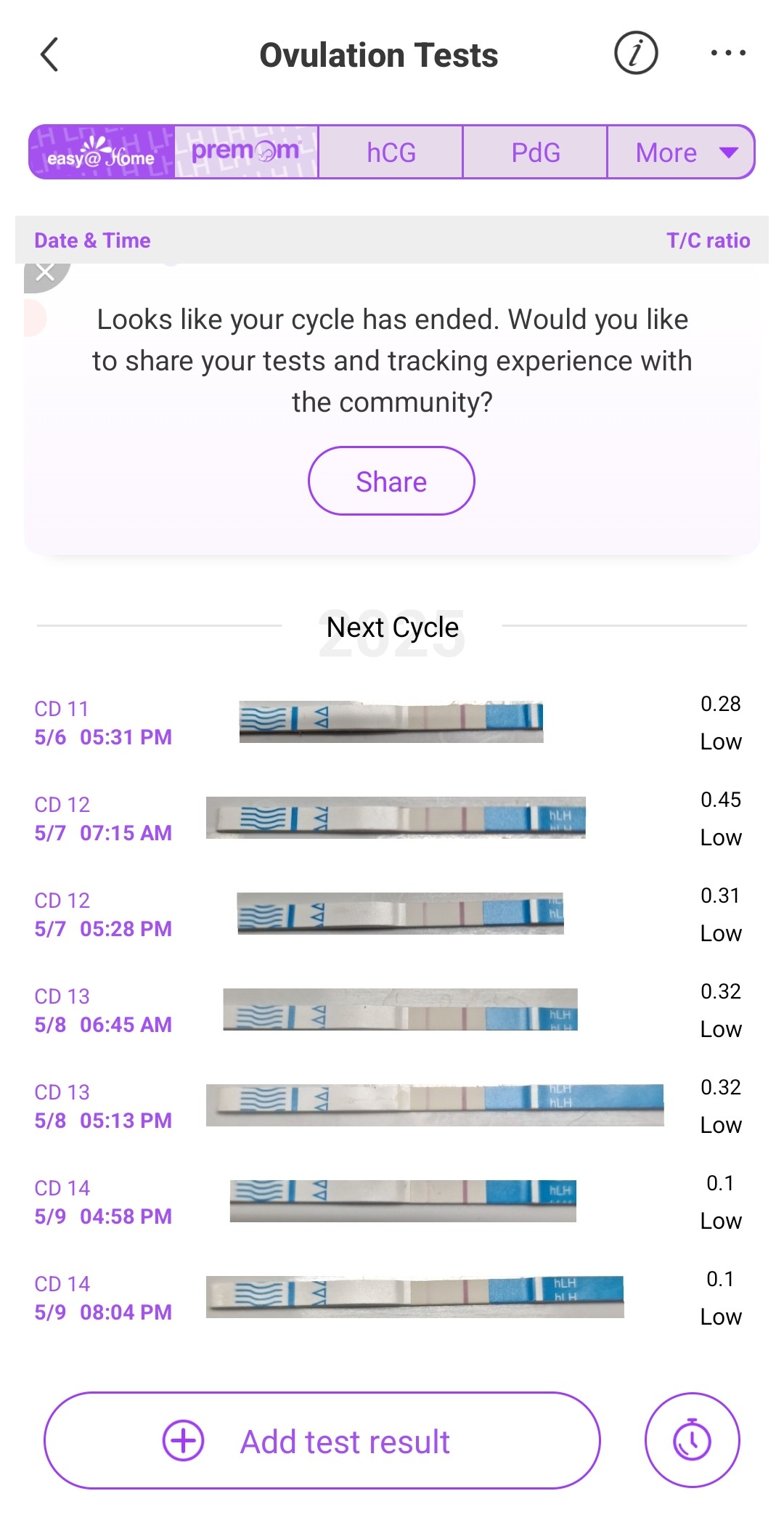The height and width of the screenshot is (1536, 784).
Task: Switch to the hCG tab
Action: pyautogui.click(x=391, y=153)
